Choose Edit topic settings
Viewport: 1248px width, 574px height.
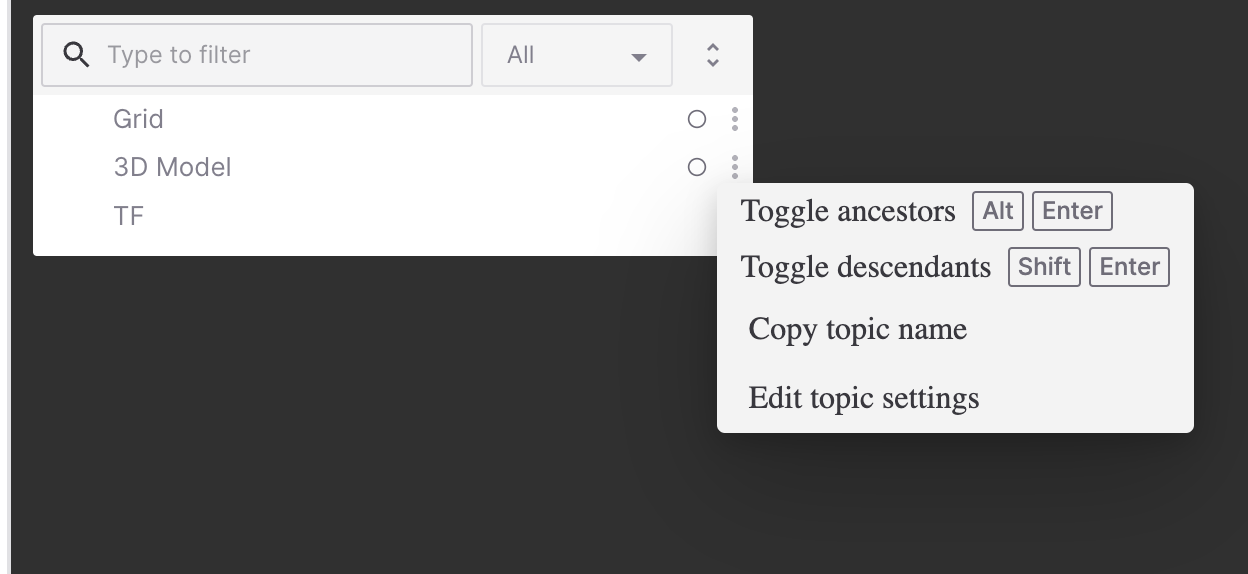(x=955, y=398)
